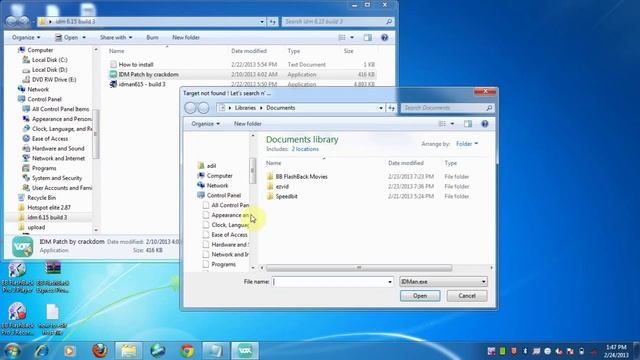Open the IDMan.exe file type dropdown
This screenshot has height=360, width=640.
click(443, 282)
